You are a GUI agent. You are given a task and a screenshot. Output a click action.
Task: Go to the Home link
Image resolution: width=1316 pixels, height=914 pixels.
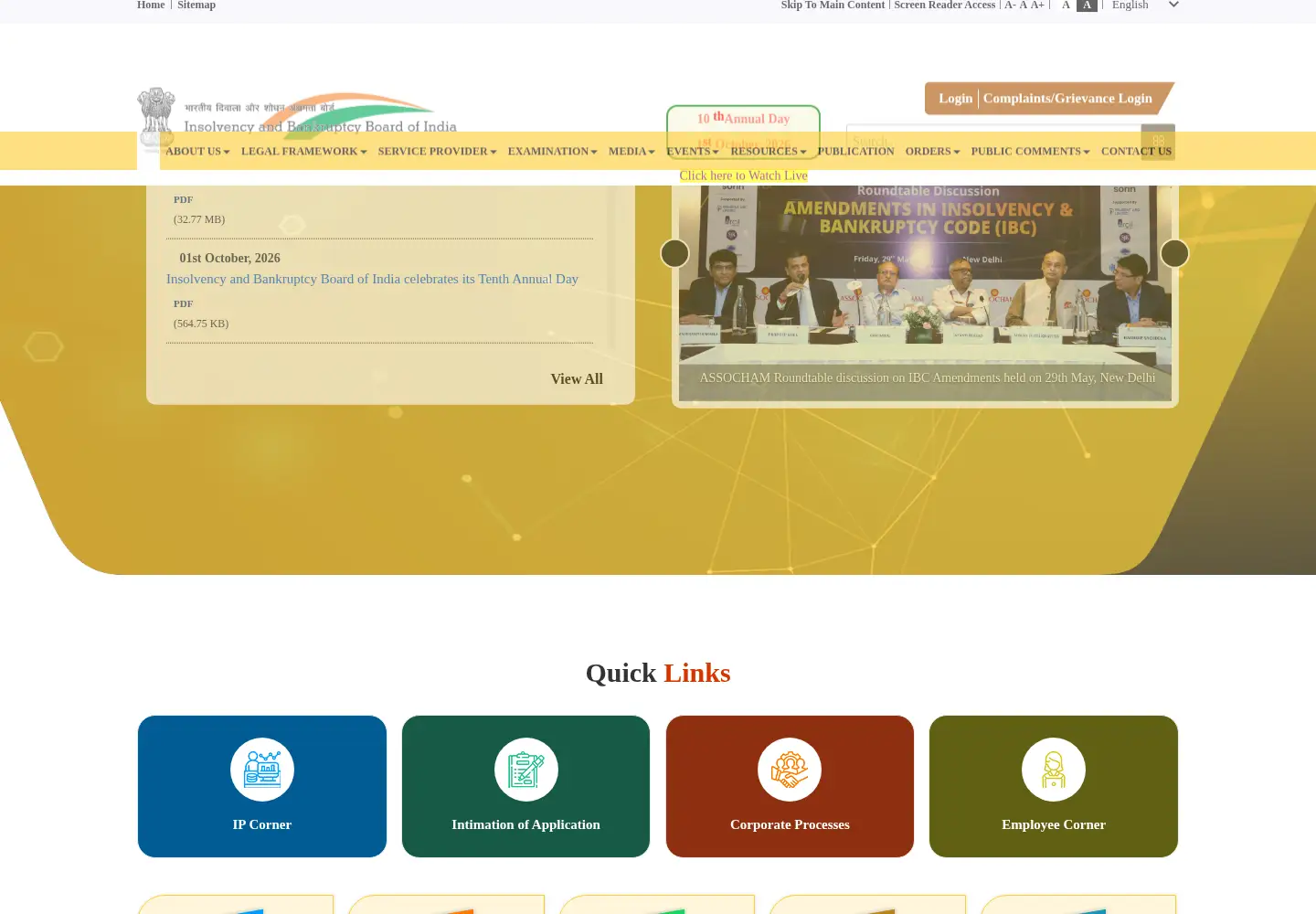[151, 5]
